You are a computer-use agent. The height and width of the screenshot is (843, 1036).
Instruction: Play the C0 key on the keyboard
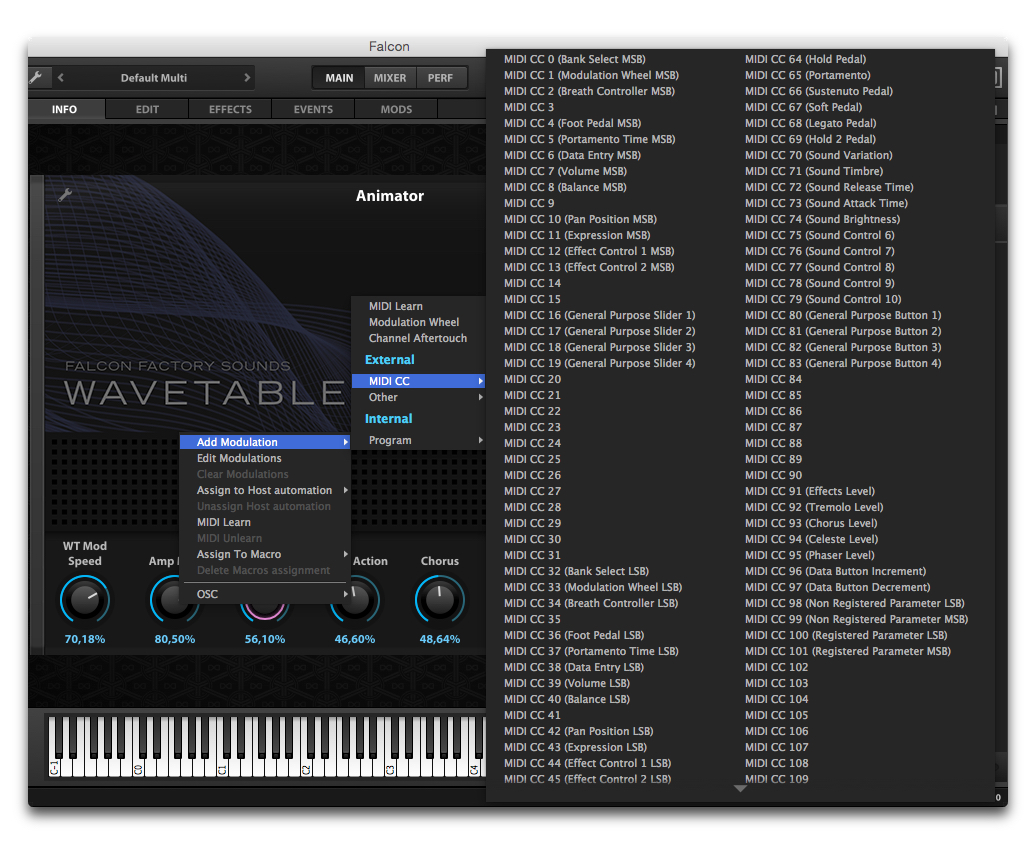(137, 766)
